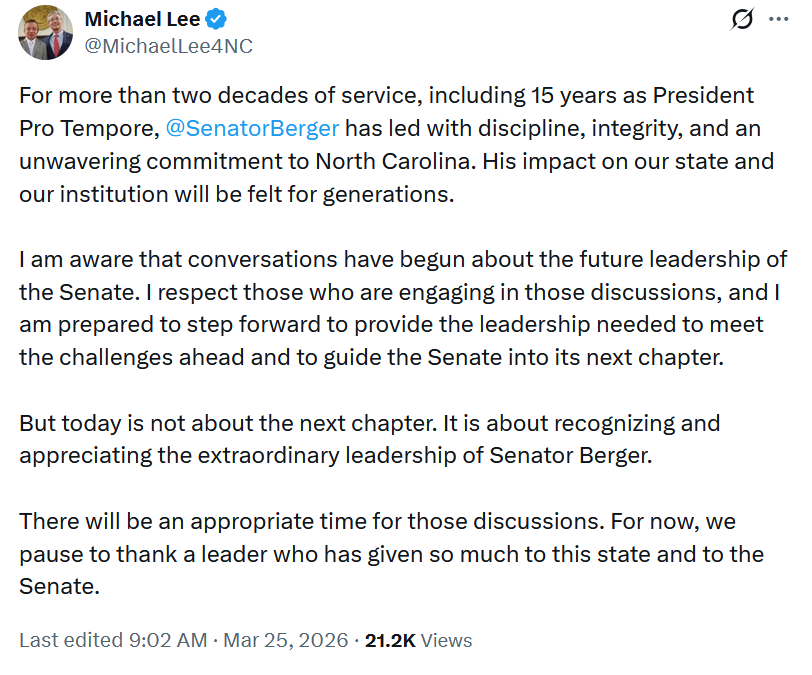Click paragraph starting 'There will be an appropriate'

click(392, 554)
